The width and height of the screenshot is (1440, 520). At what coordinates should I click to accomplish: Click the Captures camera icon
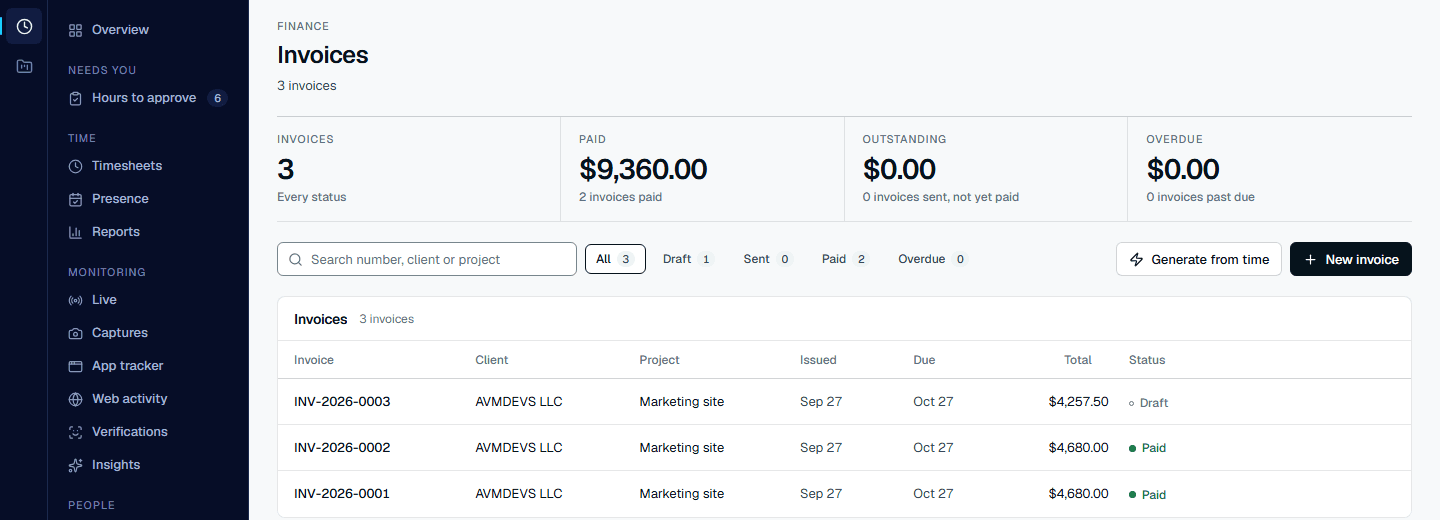pos(75,333)
